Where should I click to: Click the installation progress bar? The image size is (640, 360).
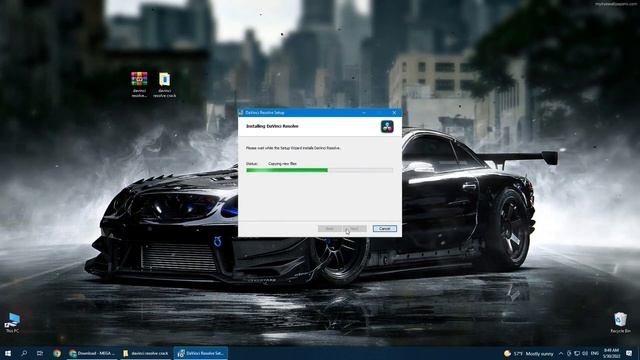(x=320, y=170)
